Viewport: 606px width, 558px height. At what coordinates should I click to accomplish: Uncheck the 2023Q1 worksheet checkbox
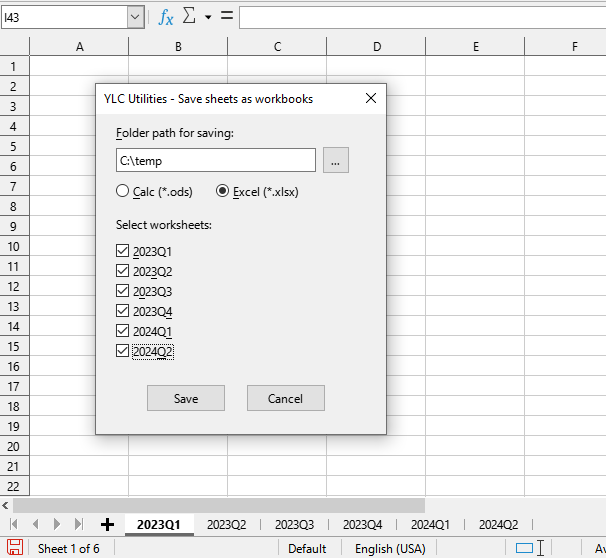point(123,251)
